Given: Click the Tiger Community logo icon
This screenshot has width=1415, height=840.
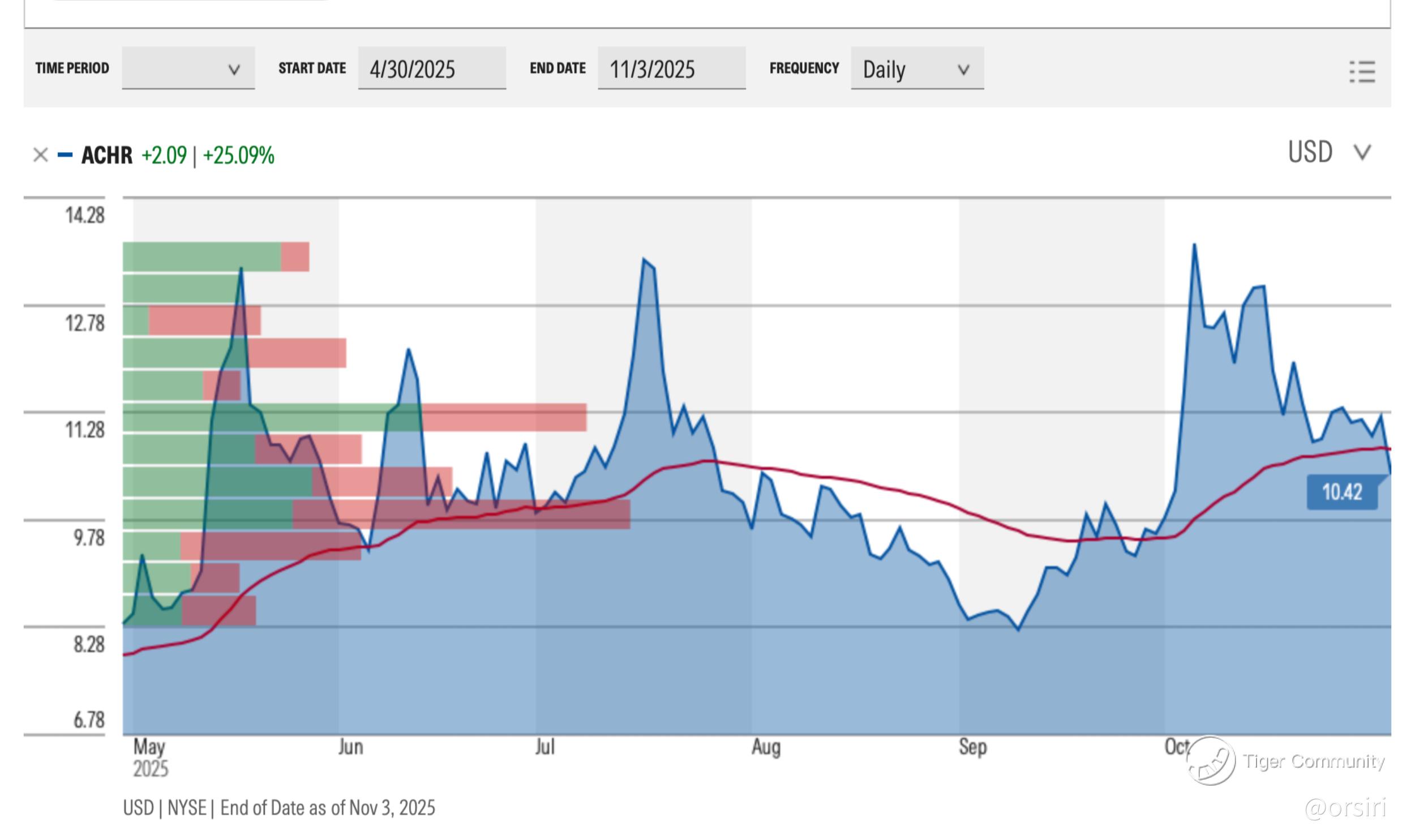Looking at the screenshot, I should click(x=1211, y=760).
